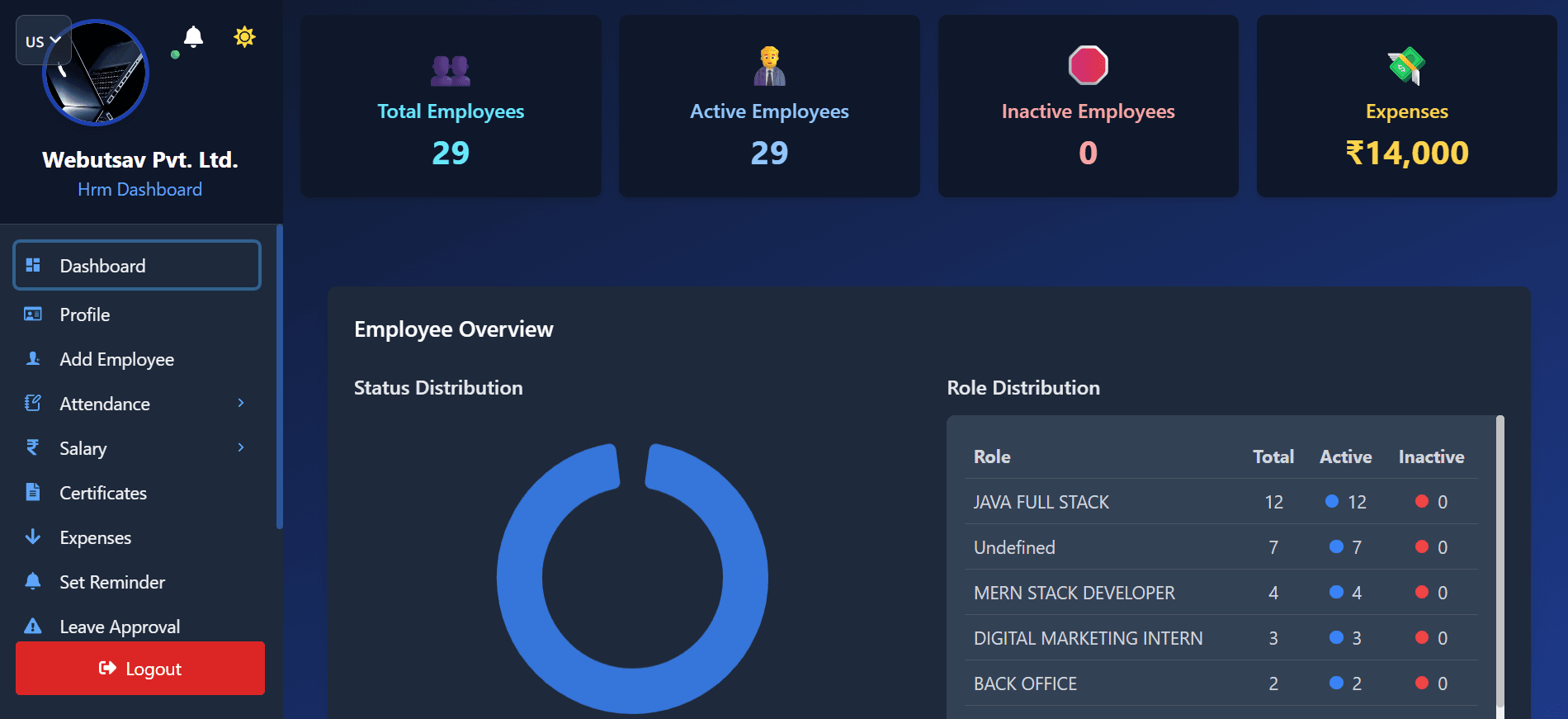Click the Certificates document icon

pyautogui.click(x=33, y=493)
